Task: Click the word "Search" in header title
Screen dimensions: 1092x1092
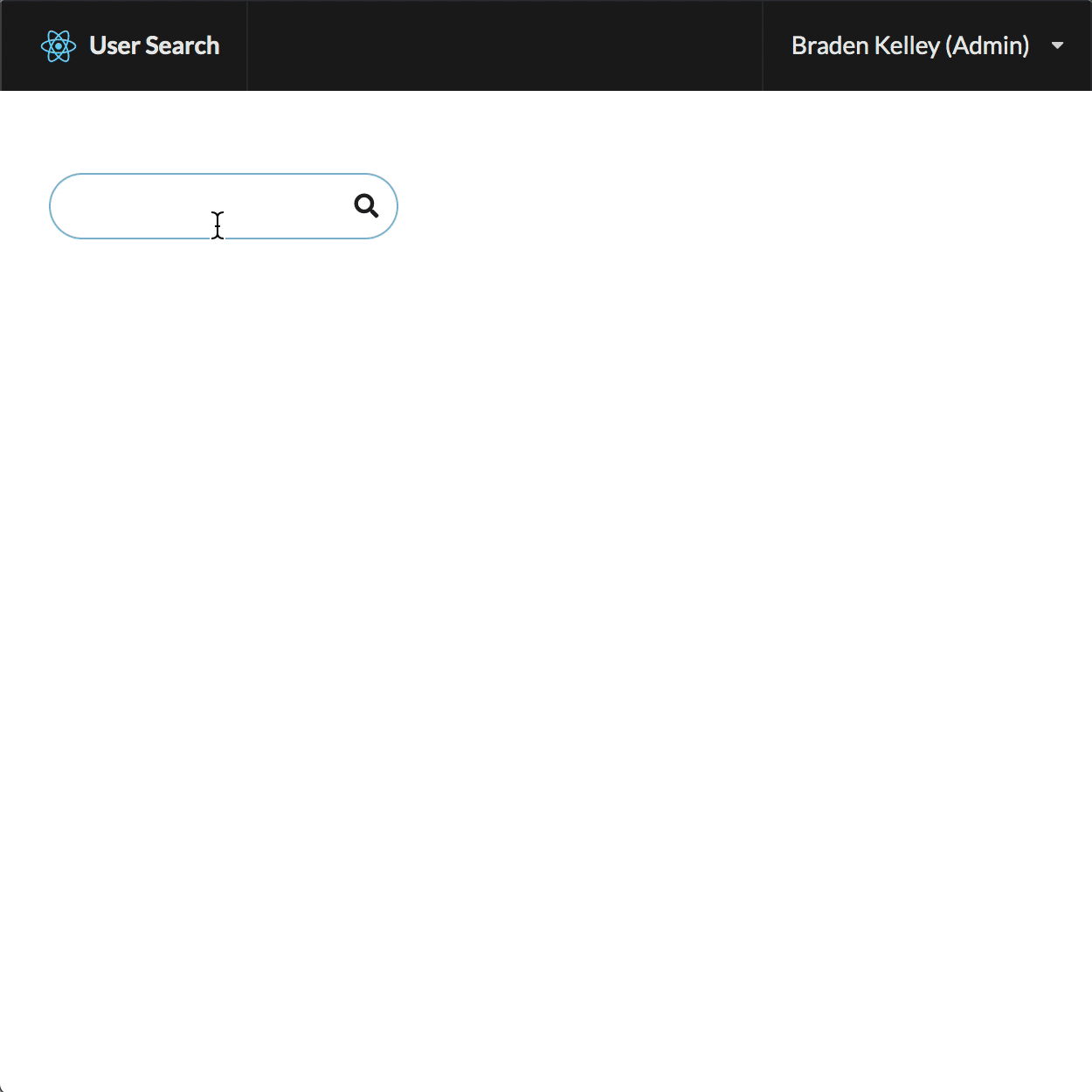Action: point(183,45)
